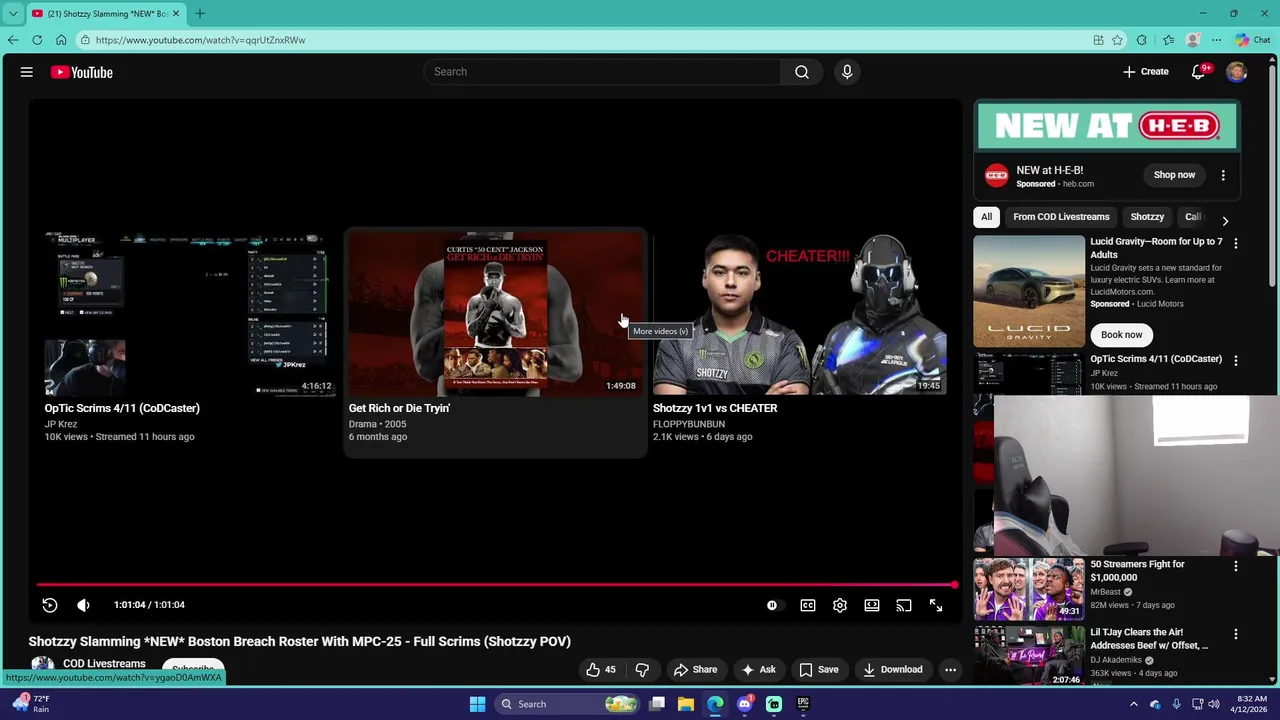Open Copilot Chat in Edge
The image size is (1280, 720).
point(1253,40)
